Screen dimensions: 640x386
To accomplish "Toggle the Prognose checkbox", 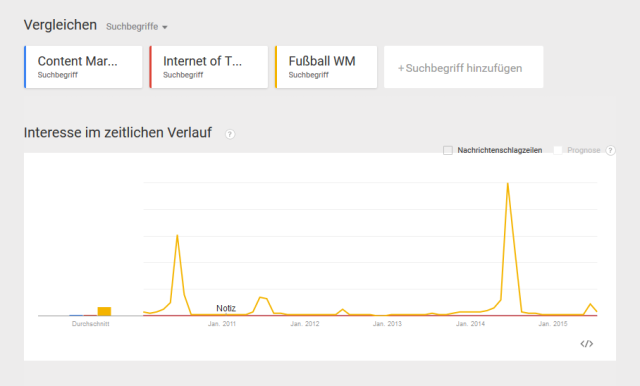I will [x=558, y=150].
